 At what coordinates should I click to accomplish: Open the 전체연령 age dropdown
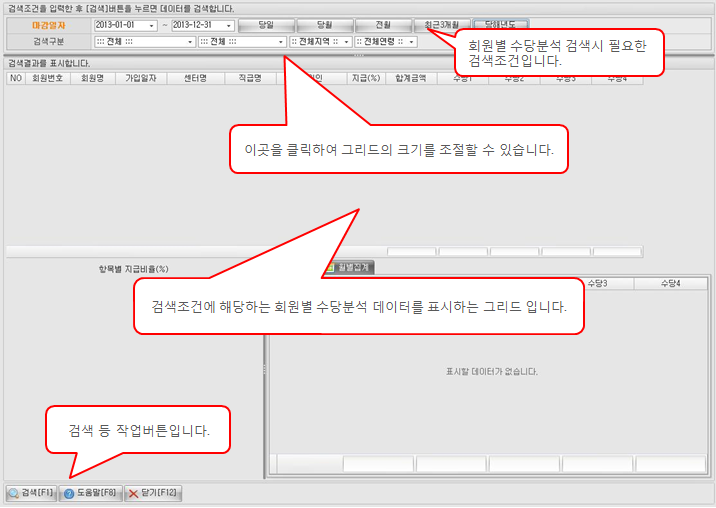(x=411, y=42)
